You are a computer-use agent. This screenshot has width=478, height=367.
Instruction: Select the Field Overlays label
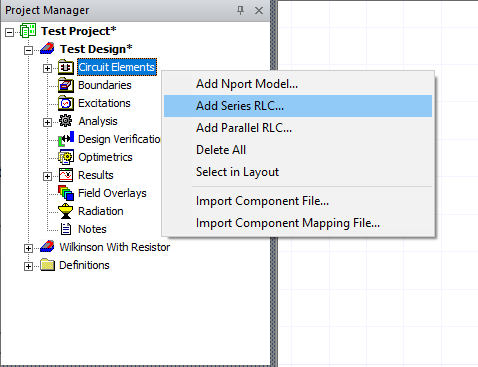112,193
